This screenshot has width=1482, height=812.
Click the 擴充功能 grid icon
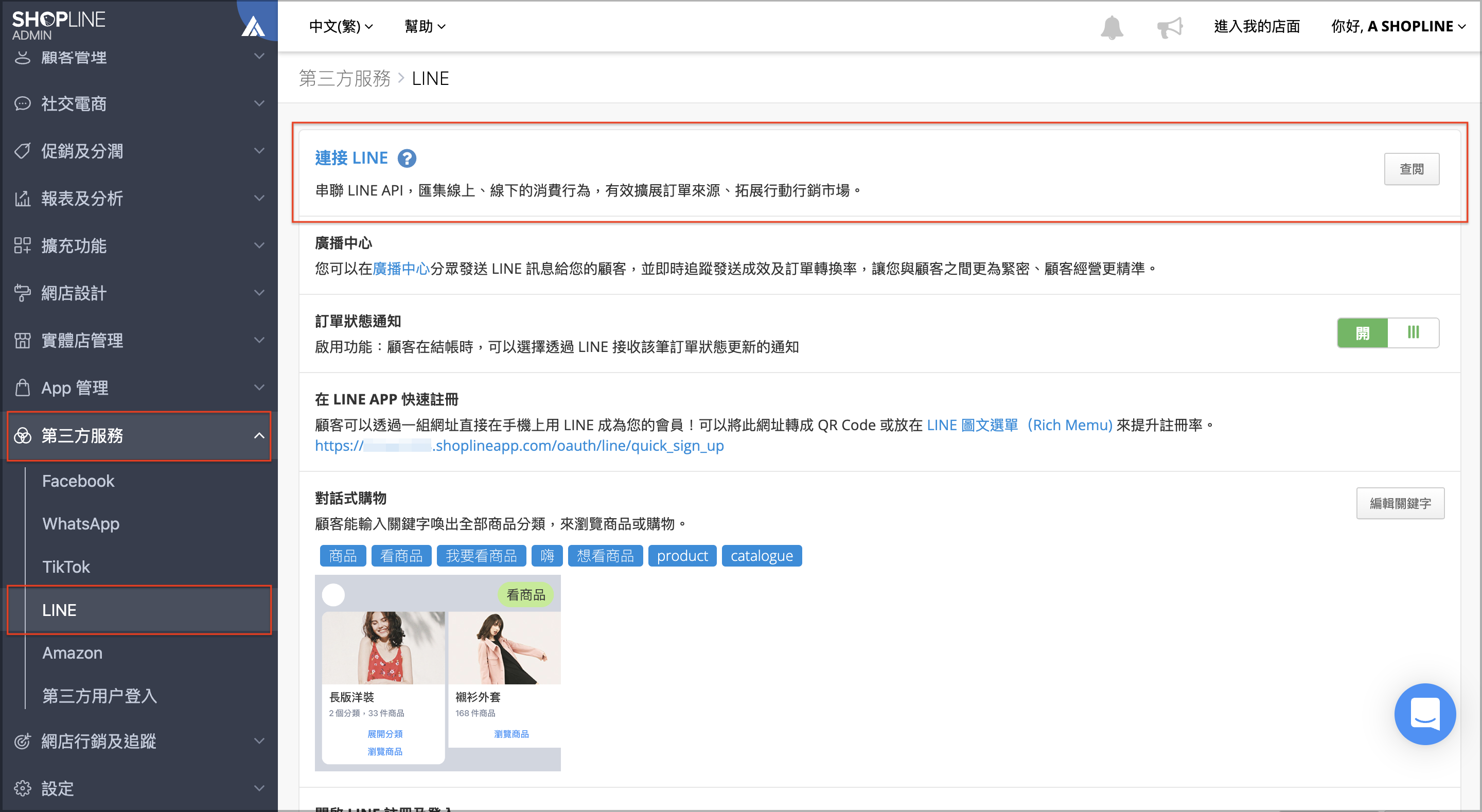coord(23,245)
